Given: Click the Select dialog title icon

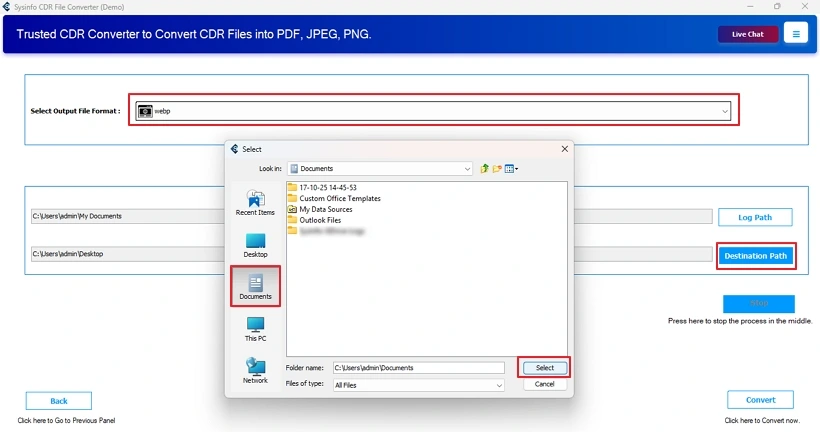Looking at the screenshot, I should click(x=235, y=149).
